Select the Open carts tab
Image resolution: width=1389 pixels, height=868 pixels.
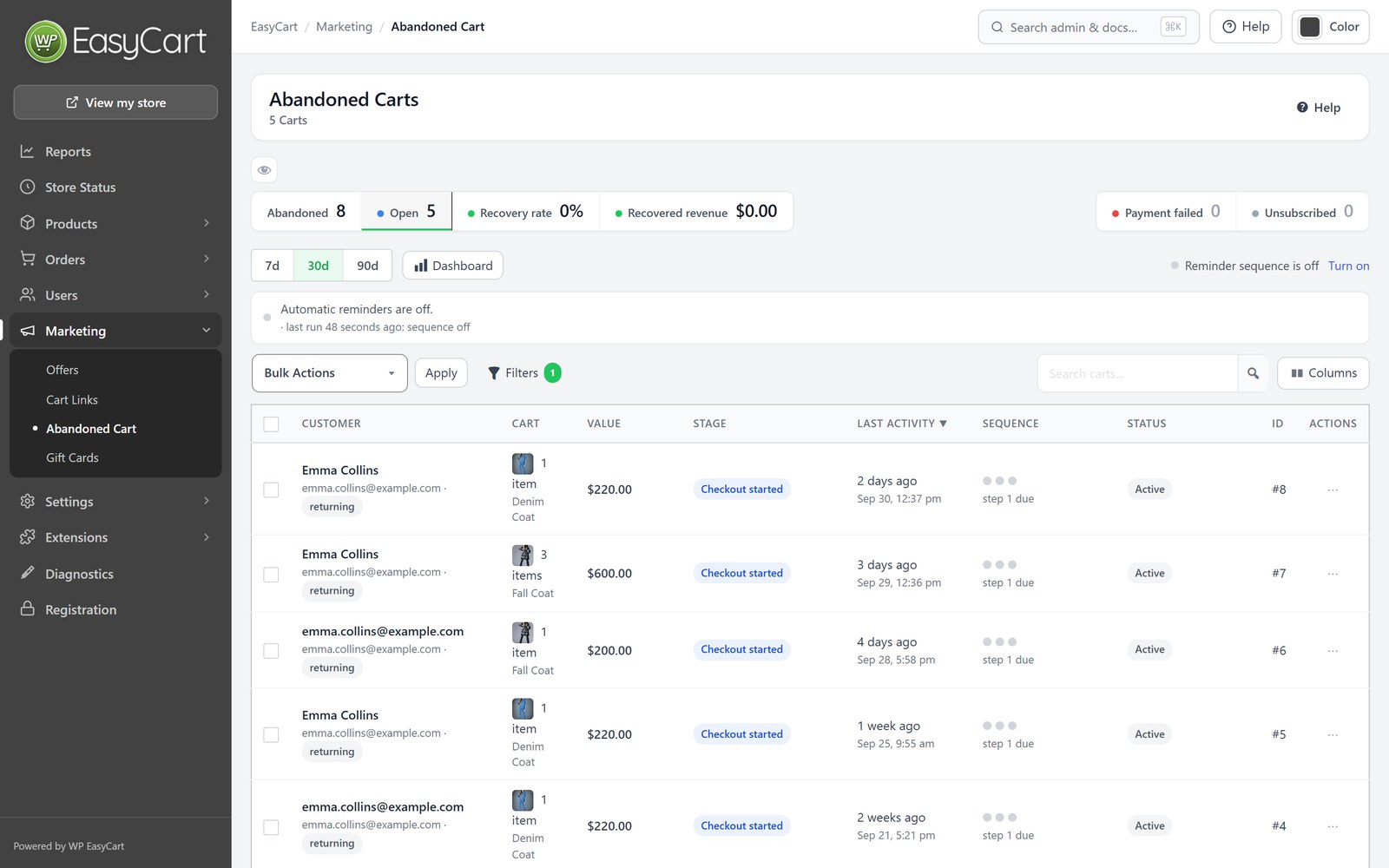[406, 212]
